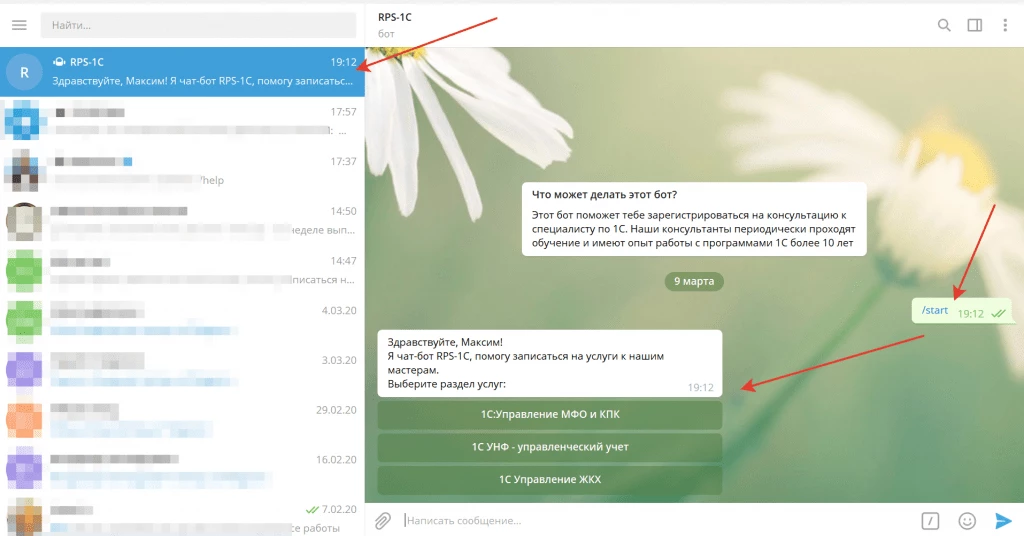Image resolution: width=1024 pixels, height=536 pixels.
Task: Open the emoji picker smiley icon
Action: pyautogui.click(x=967, y=520)
